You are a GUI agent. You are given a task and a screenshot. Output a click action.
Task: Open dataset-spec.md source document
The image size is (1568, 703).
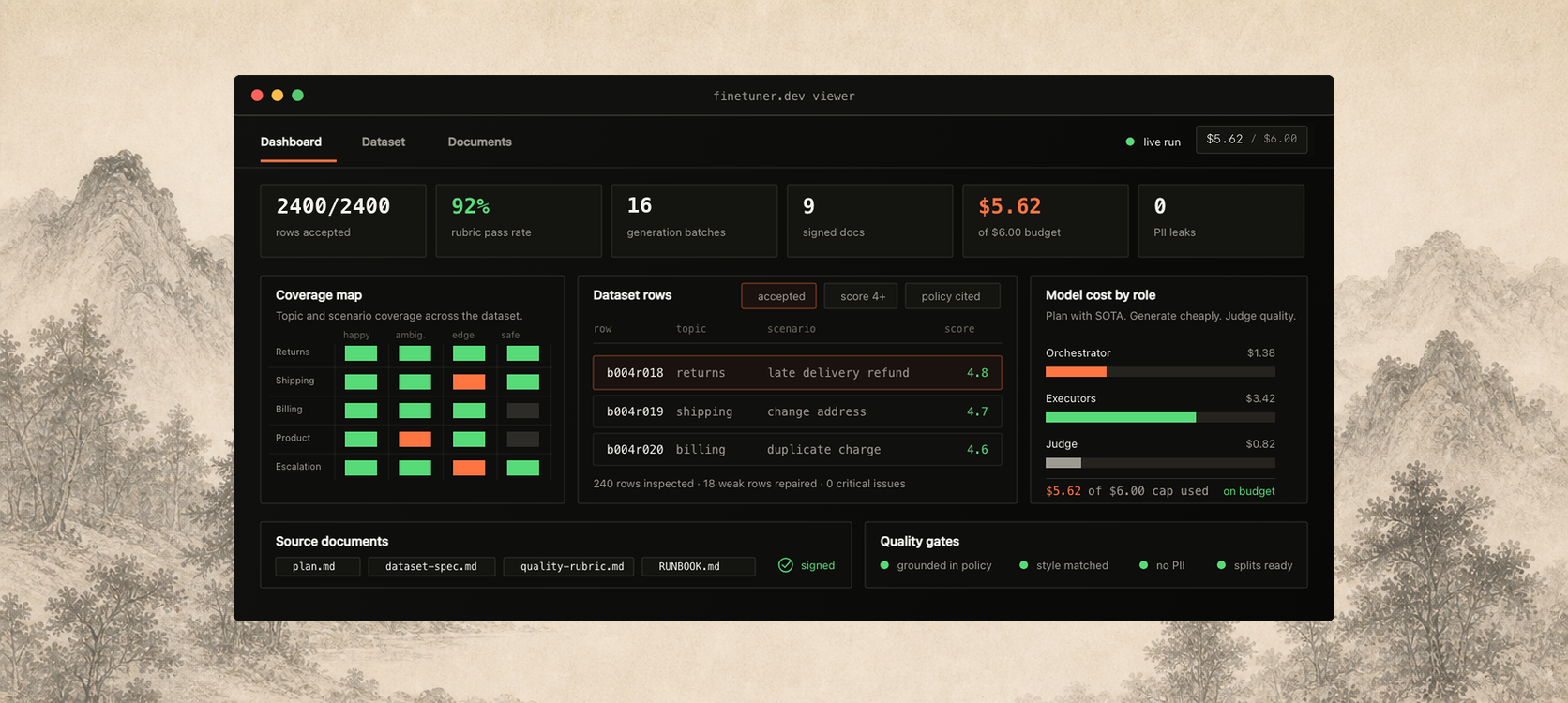[x=431, y=566]
